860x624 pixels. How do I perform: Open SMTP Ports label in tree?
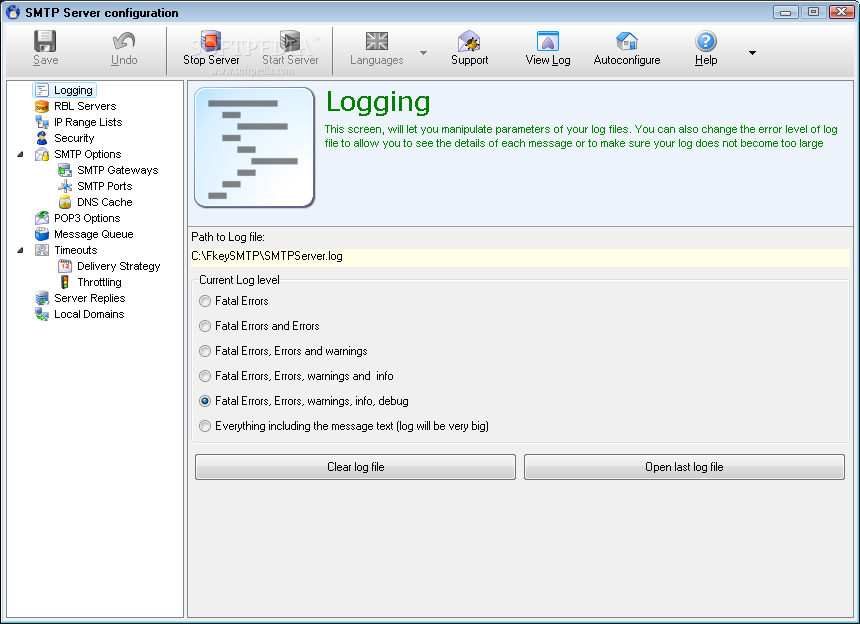coord(104,186)
